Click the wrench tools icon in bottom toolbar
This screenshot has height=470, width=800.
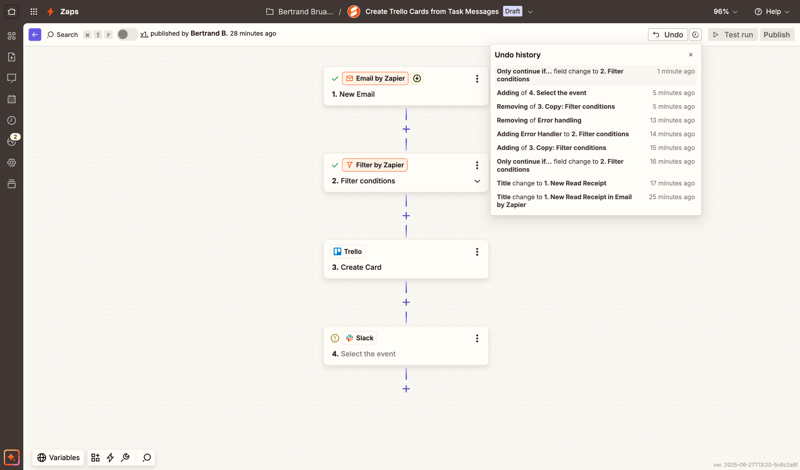pyautogui.click(x=125, y=457)
